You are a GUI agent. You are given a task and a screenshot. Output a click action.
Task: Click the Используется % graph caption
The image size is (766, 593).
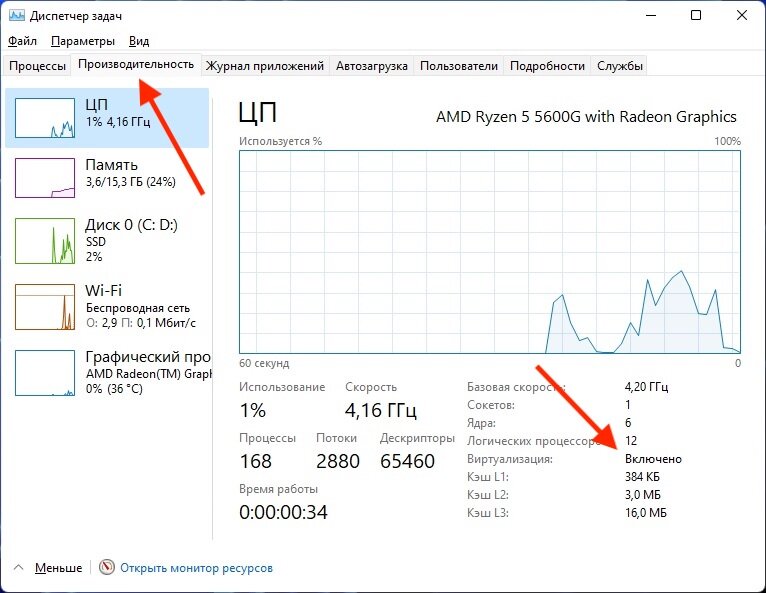pyautogui.click(x=280, y=141)
